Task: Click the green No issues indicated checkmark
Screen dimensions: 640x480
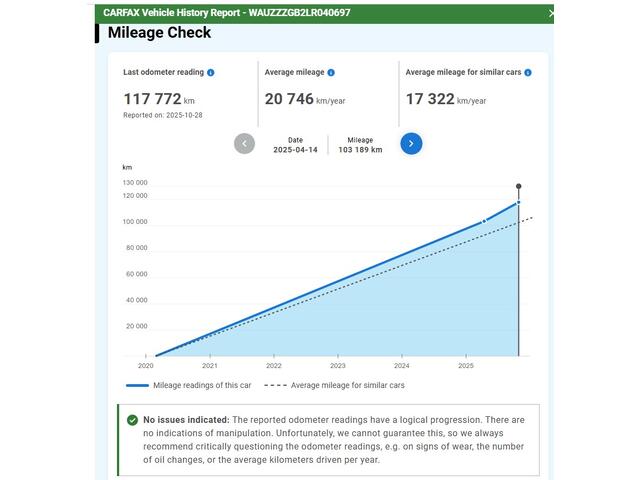Action: tap(132, 420)
